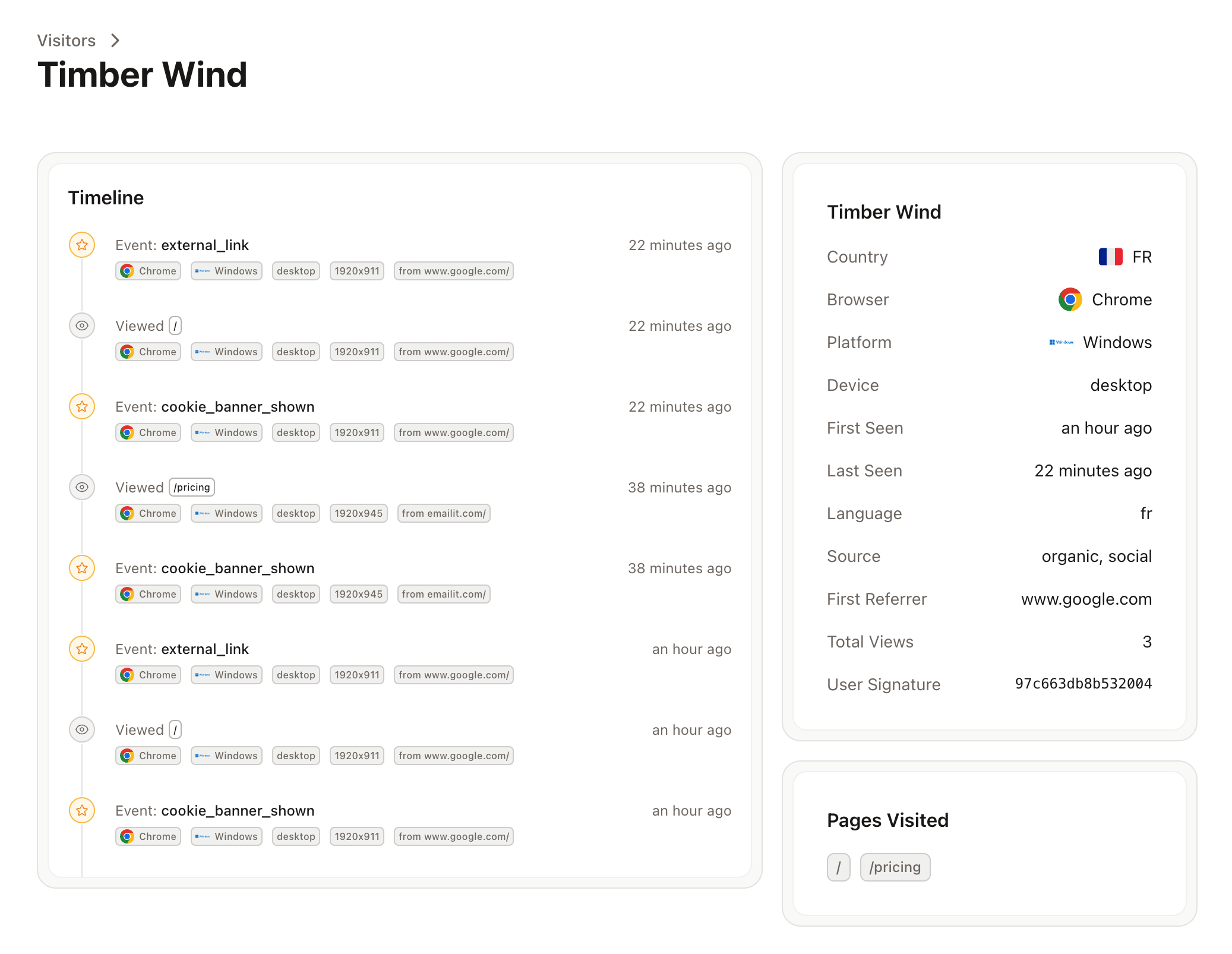Click the 1920x945 resolution tag
This screenshot has width=1232, height=954.
pos(358,513)
